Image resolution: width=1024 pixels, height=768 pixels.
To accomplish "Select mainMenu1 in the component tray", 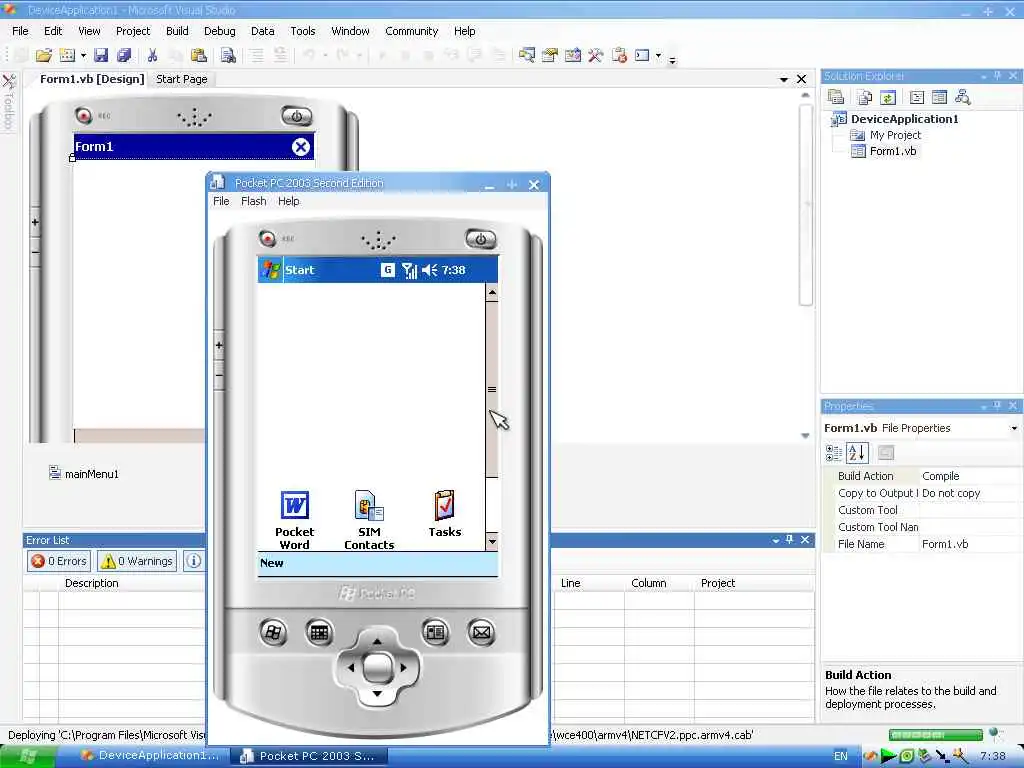I will coord(84,473).
